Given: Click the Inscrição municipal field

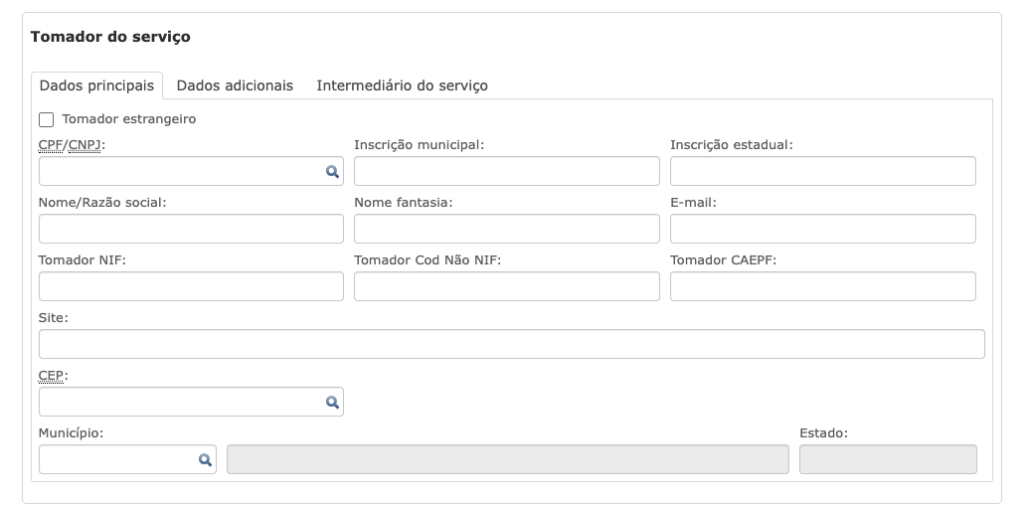Looking at the screenshot, I should pos(507,171).
